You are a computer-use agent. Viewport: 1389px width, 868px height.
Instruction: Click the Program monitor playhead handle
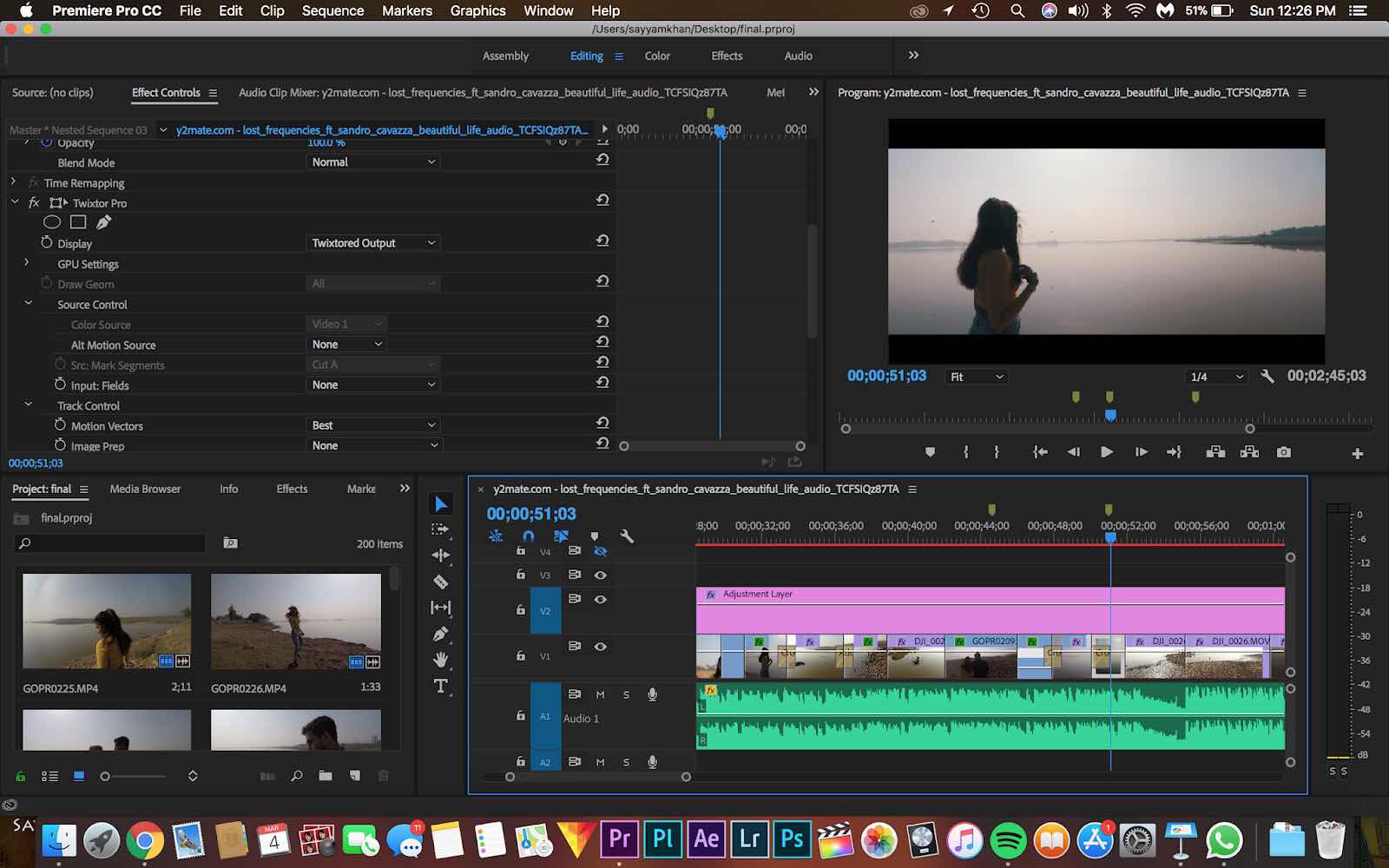pyautogui.click(x=1110, y=416)
